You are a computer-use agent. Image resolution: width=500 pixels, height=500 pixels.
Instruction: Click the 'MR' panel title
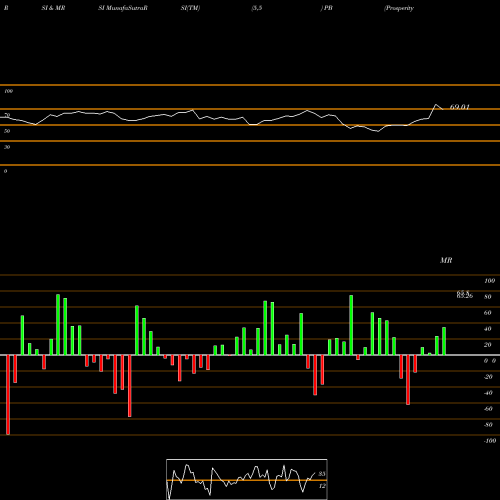click(446, 260)
